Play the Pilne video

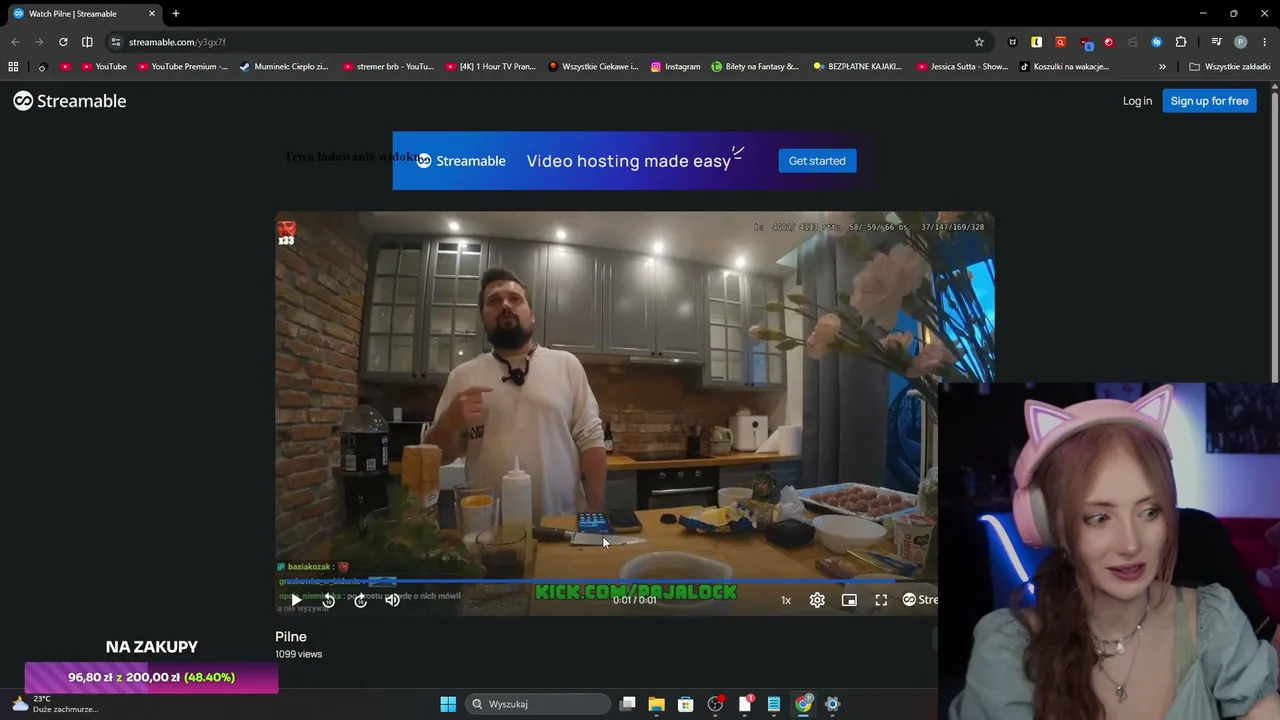[296, 600]
